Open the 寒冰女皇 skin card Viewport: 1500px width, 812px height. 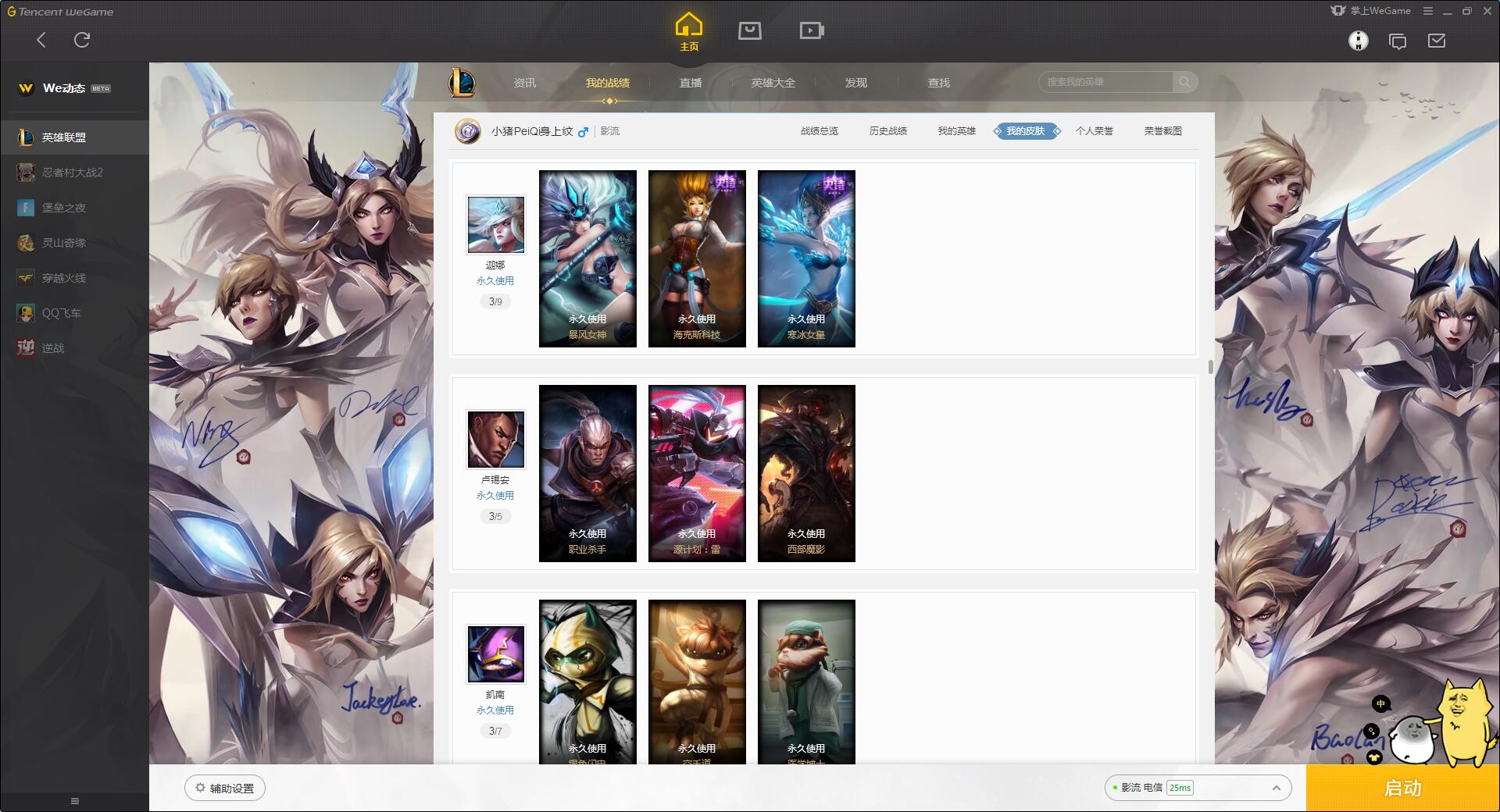coord(806,258)
